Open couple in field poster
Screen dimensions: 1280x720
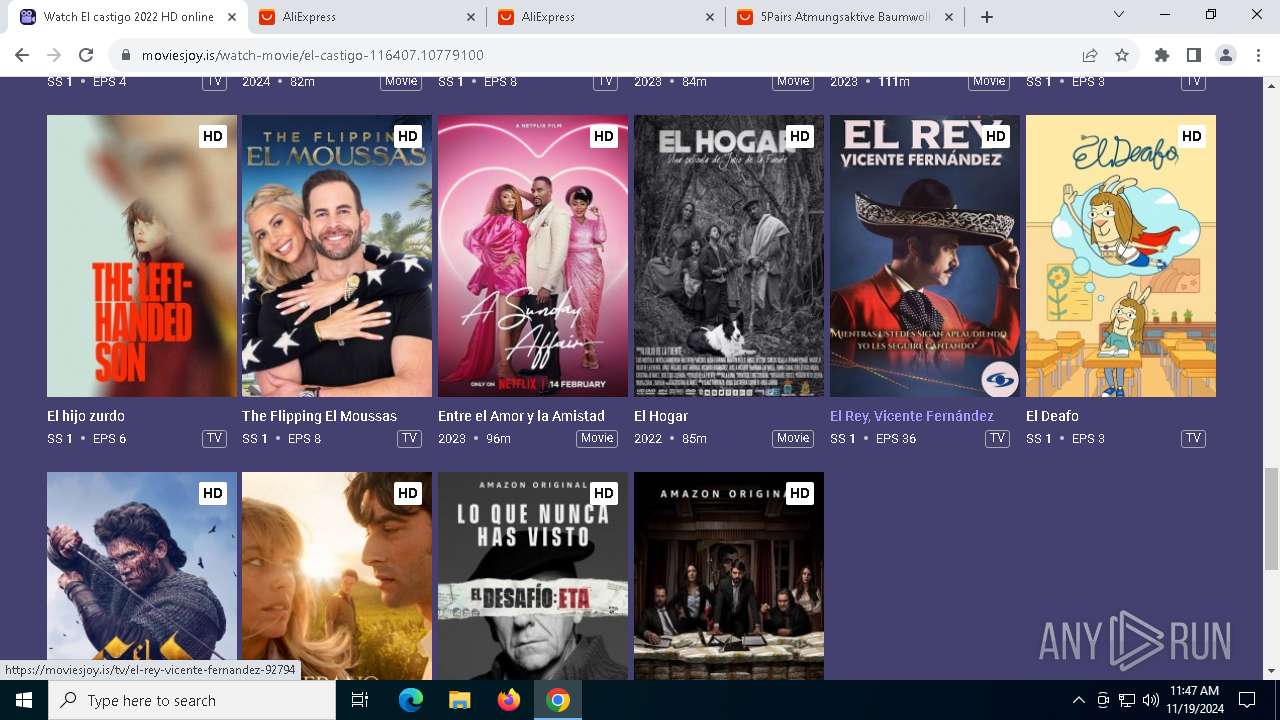click(x=337, y=576)
